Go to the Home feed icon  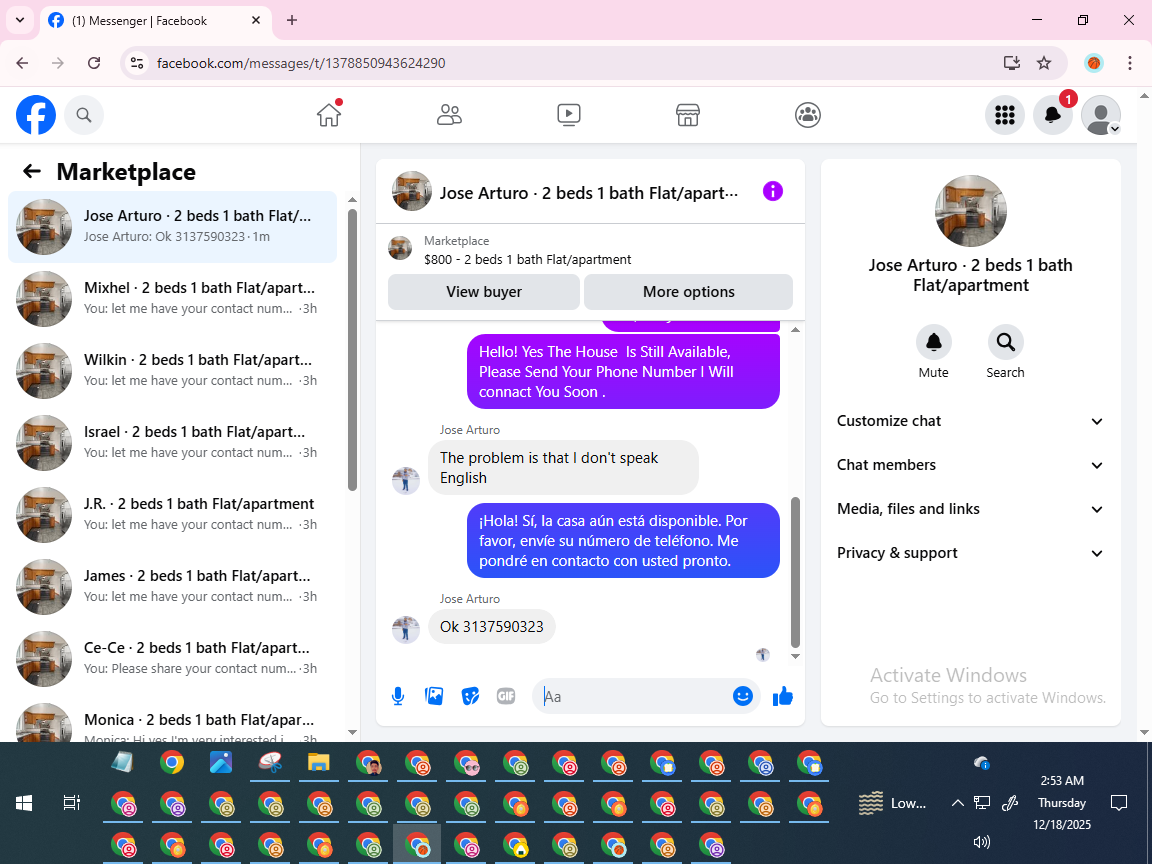[329, 115]
